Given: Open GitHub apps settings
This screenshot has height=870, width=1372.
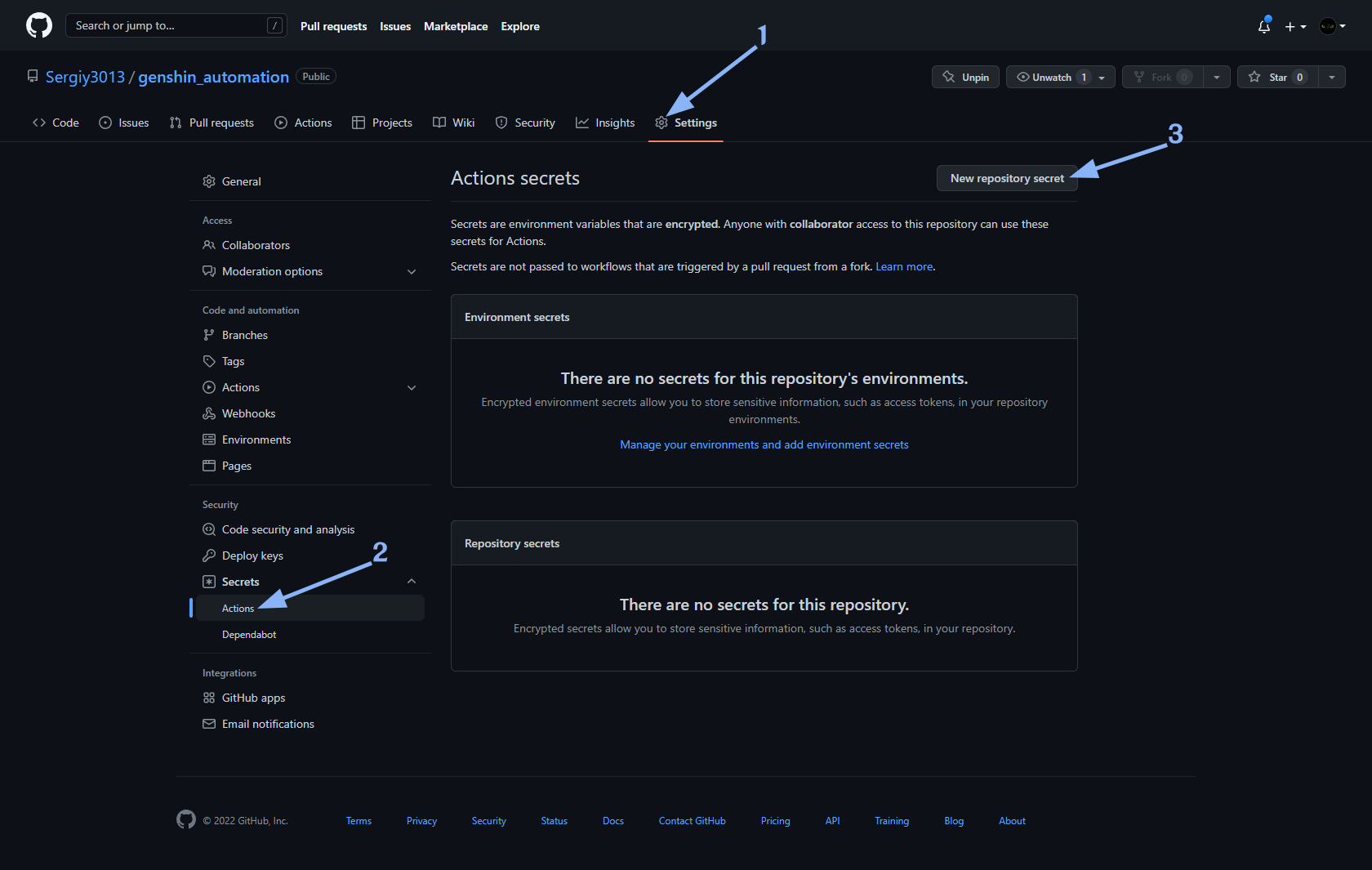Looking at the screenshot, I should [x=310, y=698].
